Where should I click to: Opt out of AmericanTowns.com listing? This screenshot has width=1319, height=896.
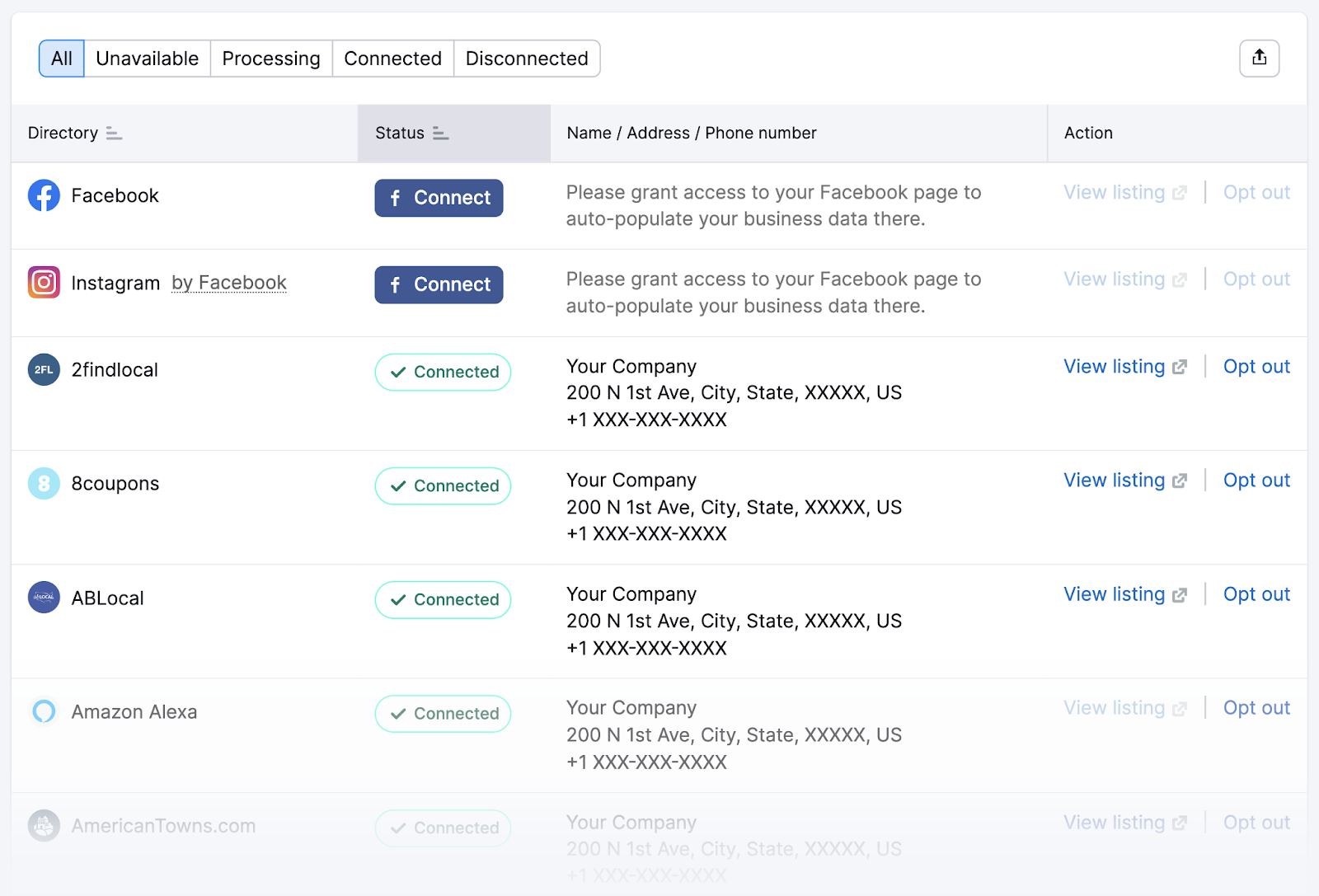coord(1256,823)
